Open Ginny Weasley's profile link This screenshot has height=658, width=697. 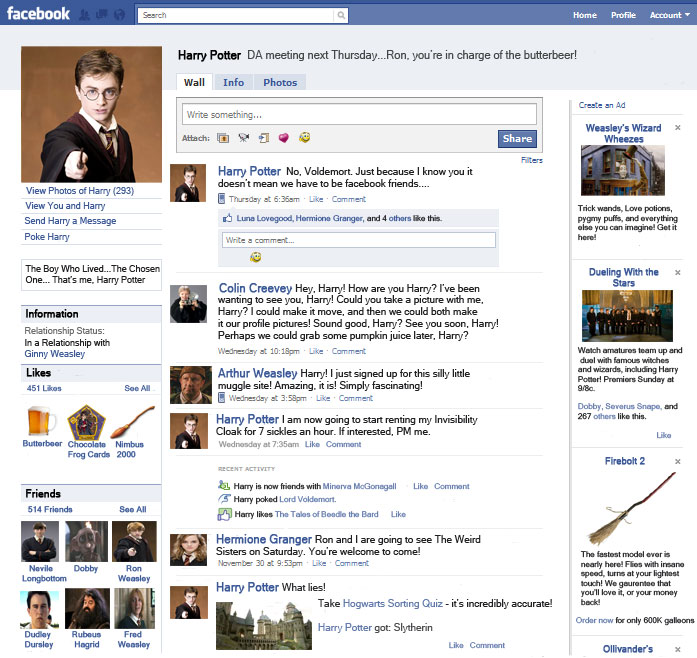click(54, 354)
